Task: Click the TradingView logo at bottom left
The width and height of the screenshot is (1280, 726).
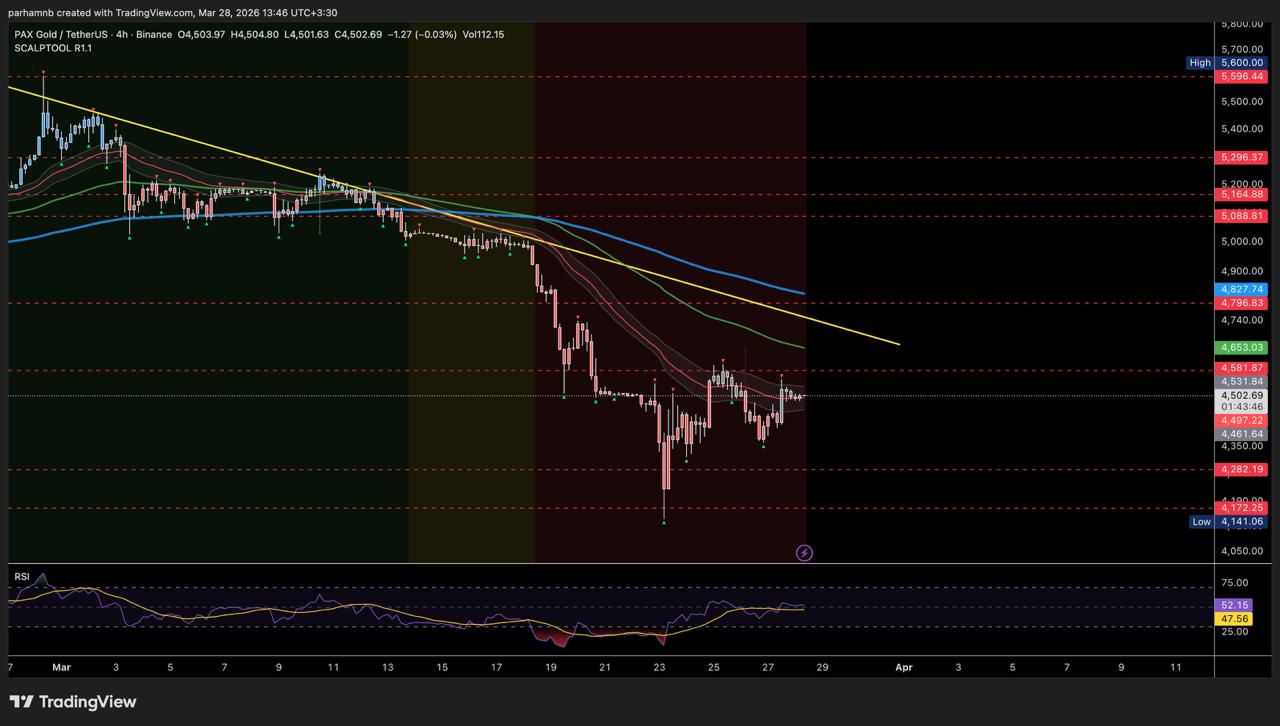Action: coord(73,702)
